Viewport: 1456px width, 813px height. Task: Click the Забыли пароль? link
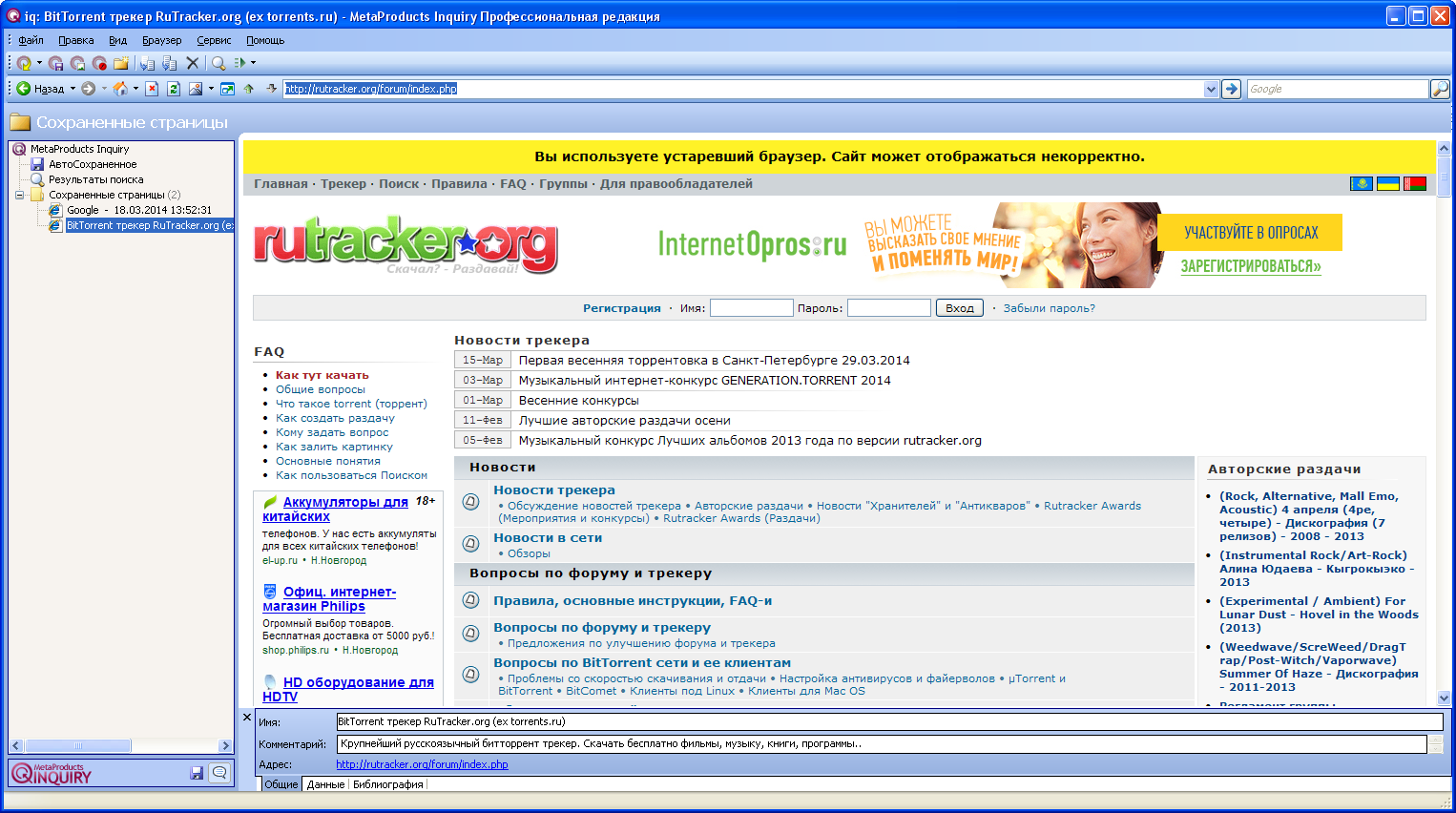point(1049,308)
